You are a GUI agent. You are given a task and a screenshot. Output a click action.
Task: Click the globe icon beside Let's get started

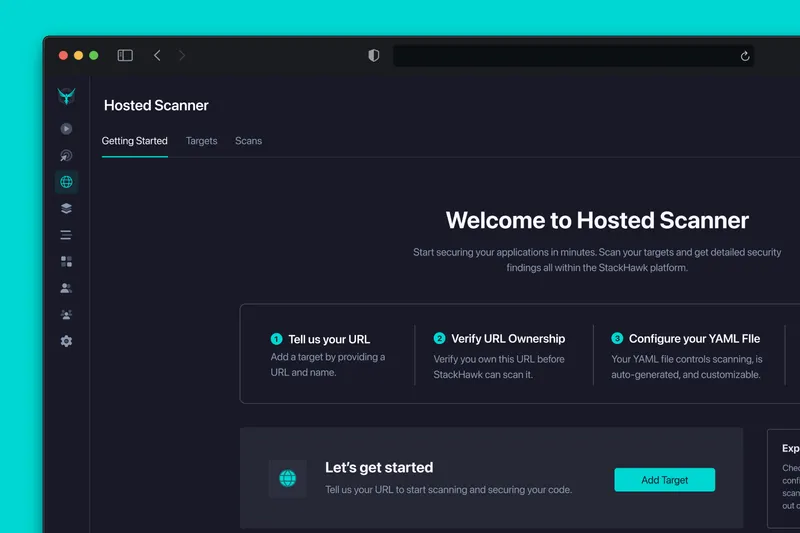click(x=288, y=478)
